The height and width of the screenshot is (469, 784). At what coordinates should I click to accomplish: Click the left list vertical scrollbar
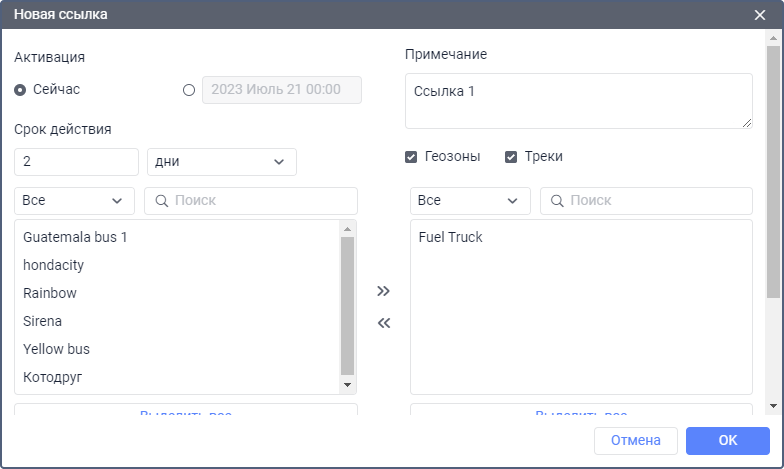pos(348,305)
